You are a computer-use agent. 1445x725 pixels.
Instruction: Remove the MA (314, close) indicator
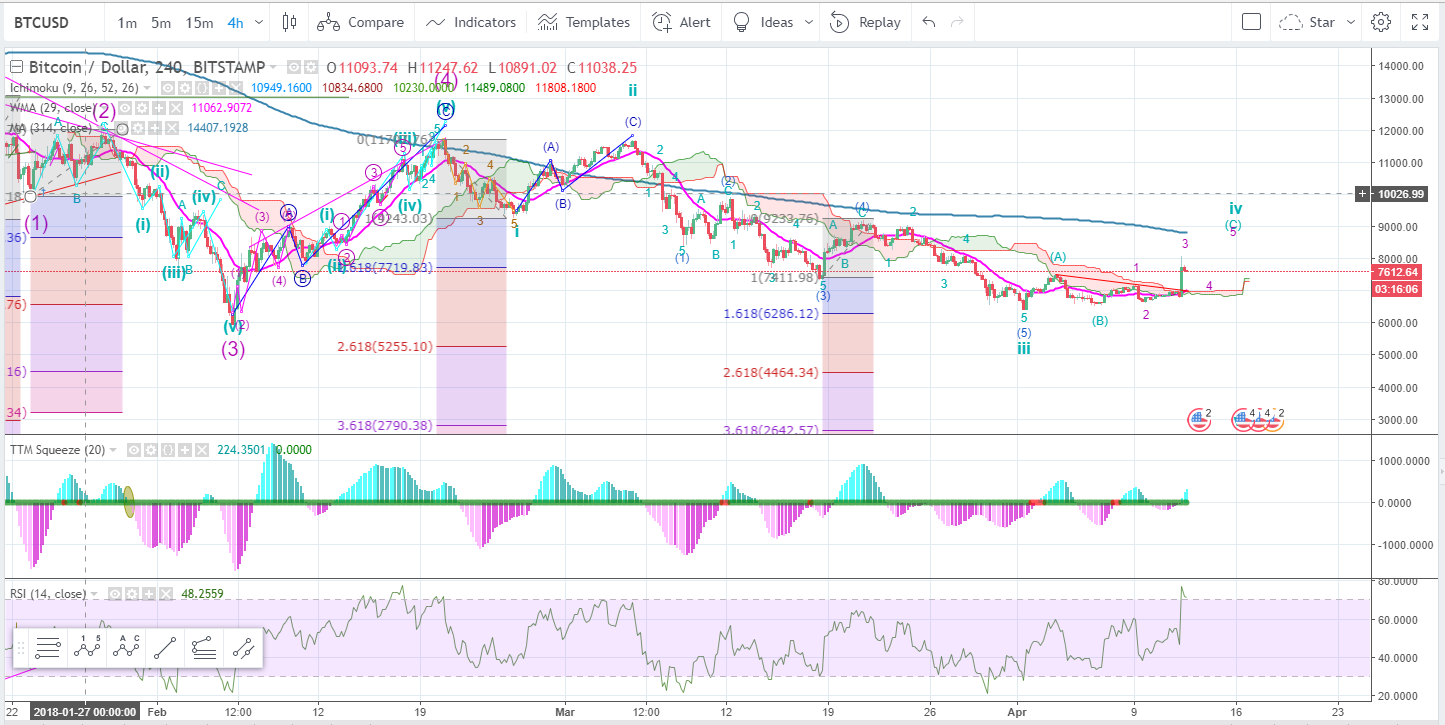coord(172,128)
